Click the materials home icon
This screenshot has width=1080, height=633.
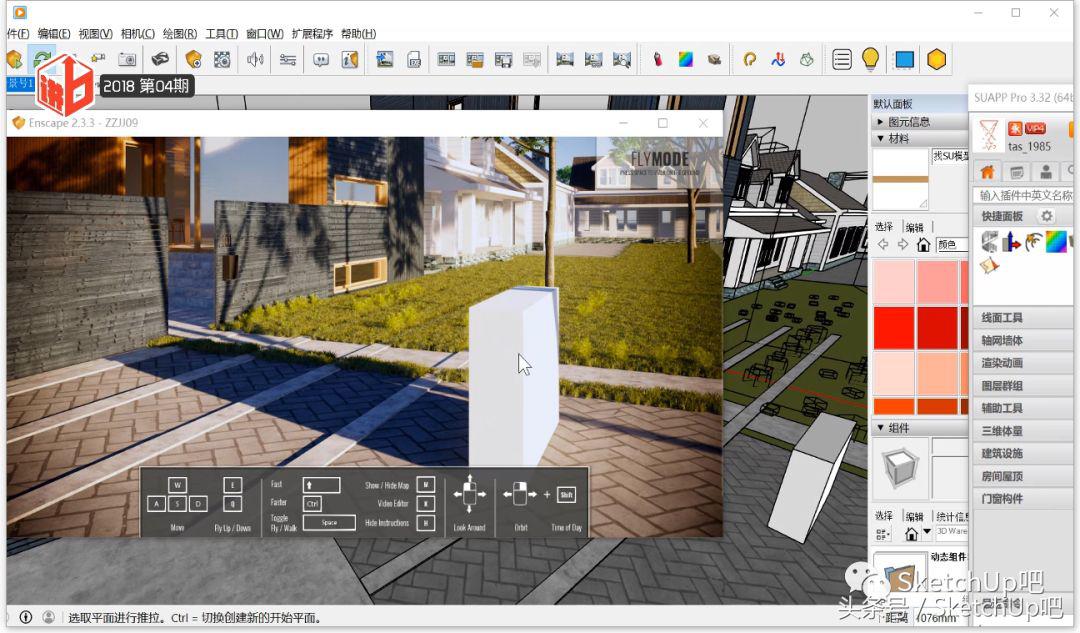click(x=923, y=244)
